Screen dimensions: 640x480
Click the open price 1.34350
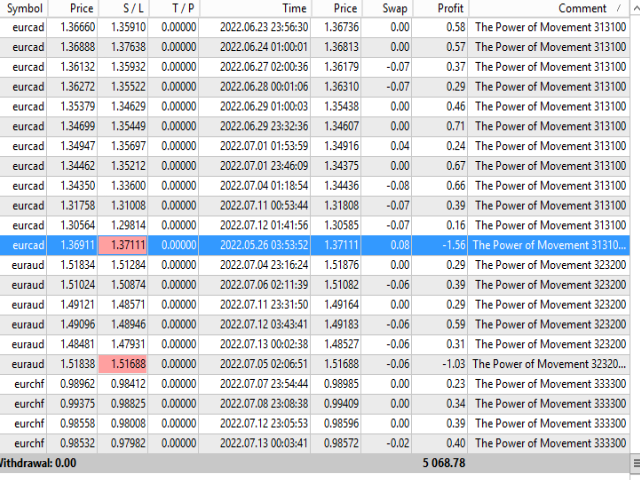(78, 185)
